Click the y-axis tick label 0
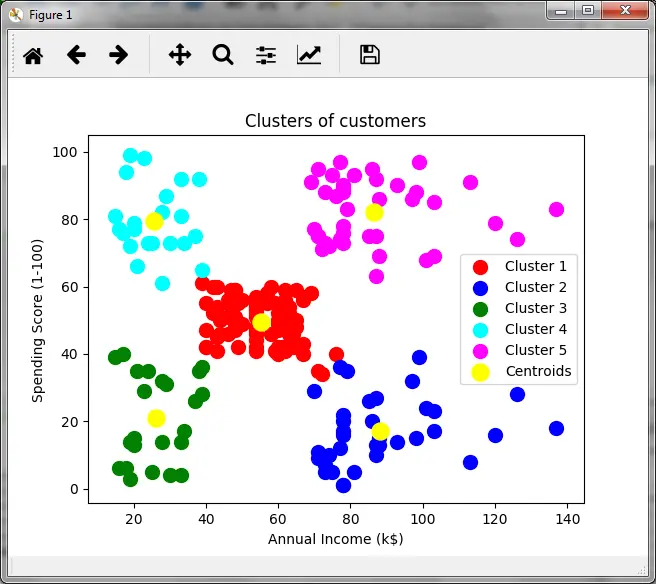 pyautogui.click(x=74, y=489)
